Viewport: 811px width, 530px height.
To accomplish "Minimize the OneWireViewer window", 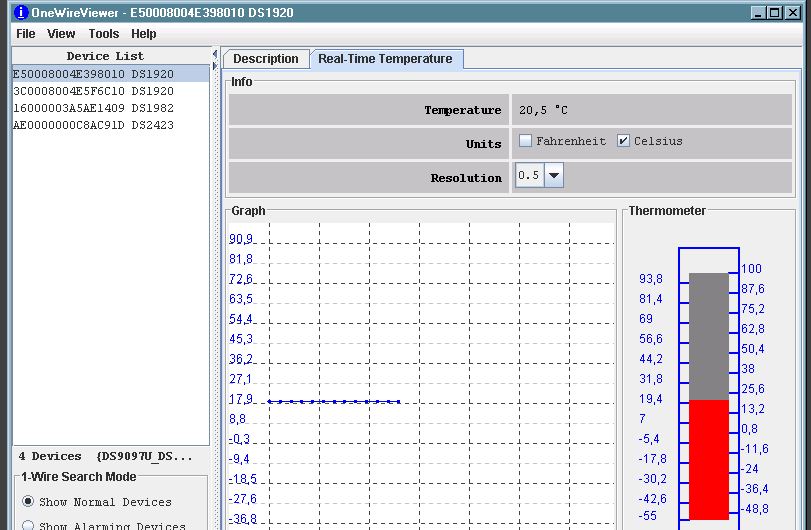I will pyautogui.click(x=758, y=12).
